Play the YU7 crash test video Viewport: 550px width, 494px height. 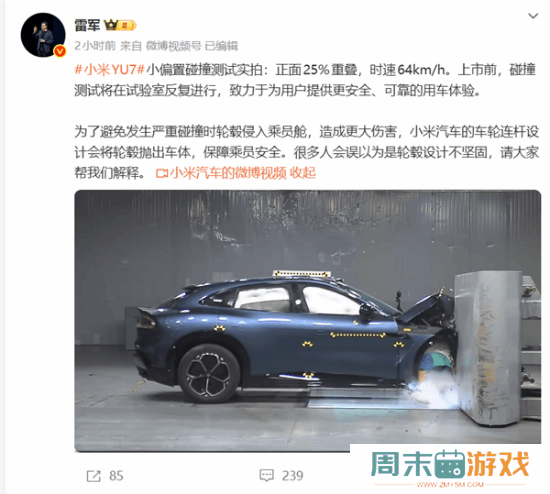click(x=308, y=321)
